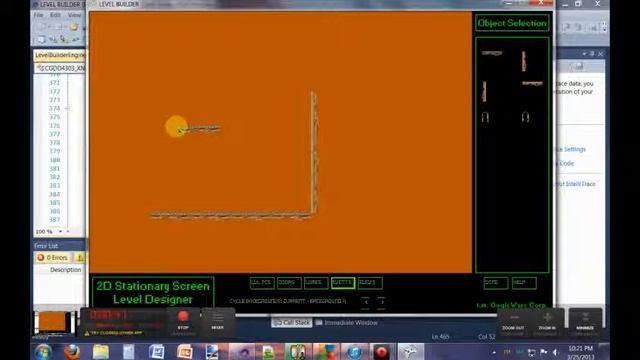The width and height of the screenshot is (640, 360).
Task: Show hidden system tray icons
Action: click(x=494, y=352)
